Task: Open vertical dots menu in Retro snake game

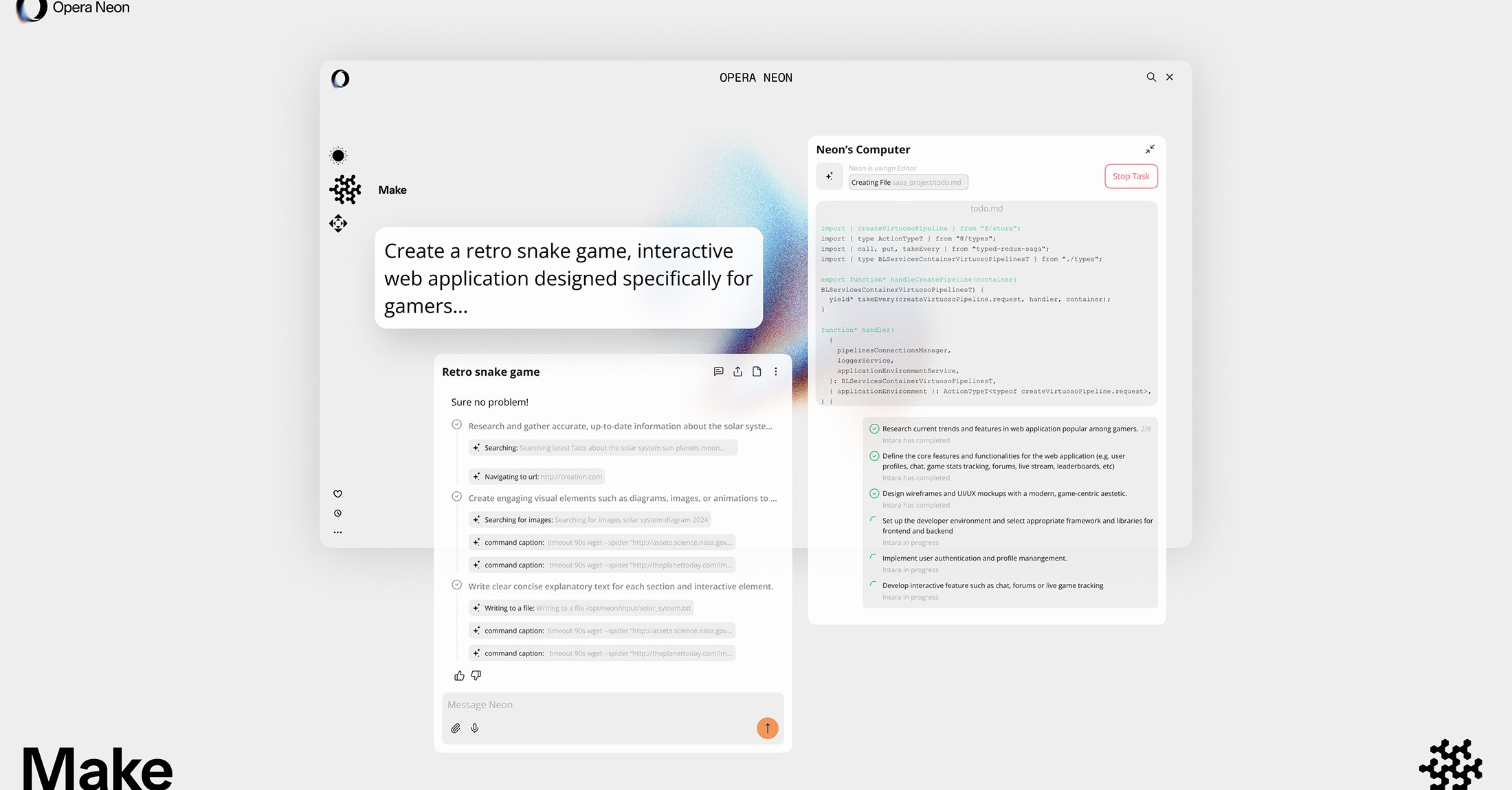Action: tap(776, 372)
